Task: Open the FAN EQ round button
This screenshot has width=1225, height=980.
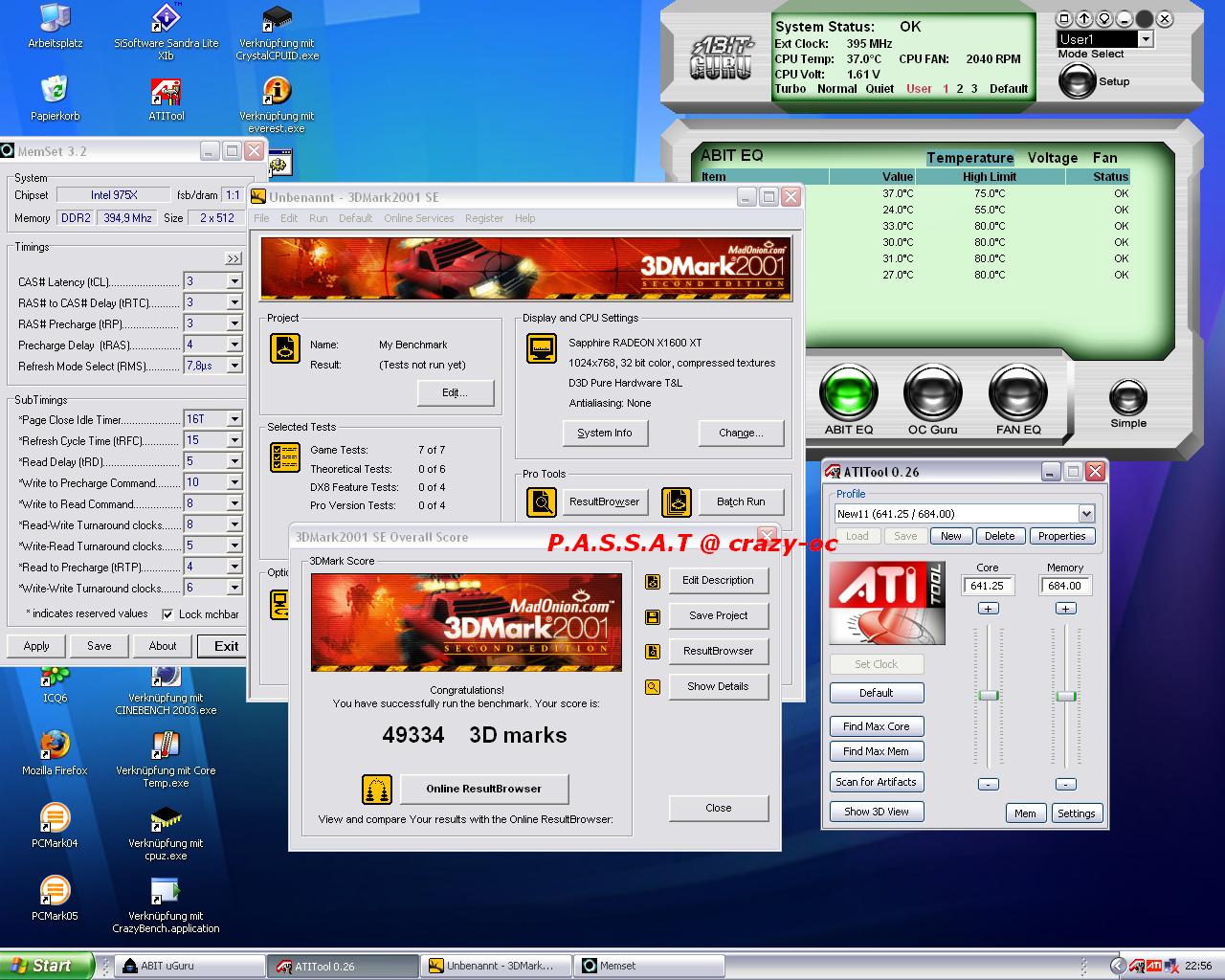Action: point(1018,393)
